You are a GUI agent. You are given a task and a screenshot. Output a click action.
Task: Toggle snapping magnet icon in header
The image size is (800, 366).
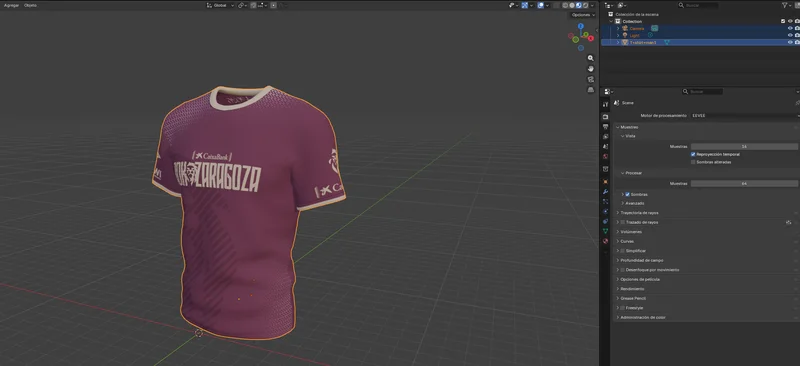coord(253,5)
